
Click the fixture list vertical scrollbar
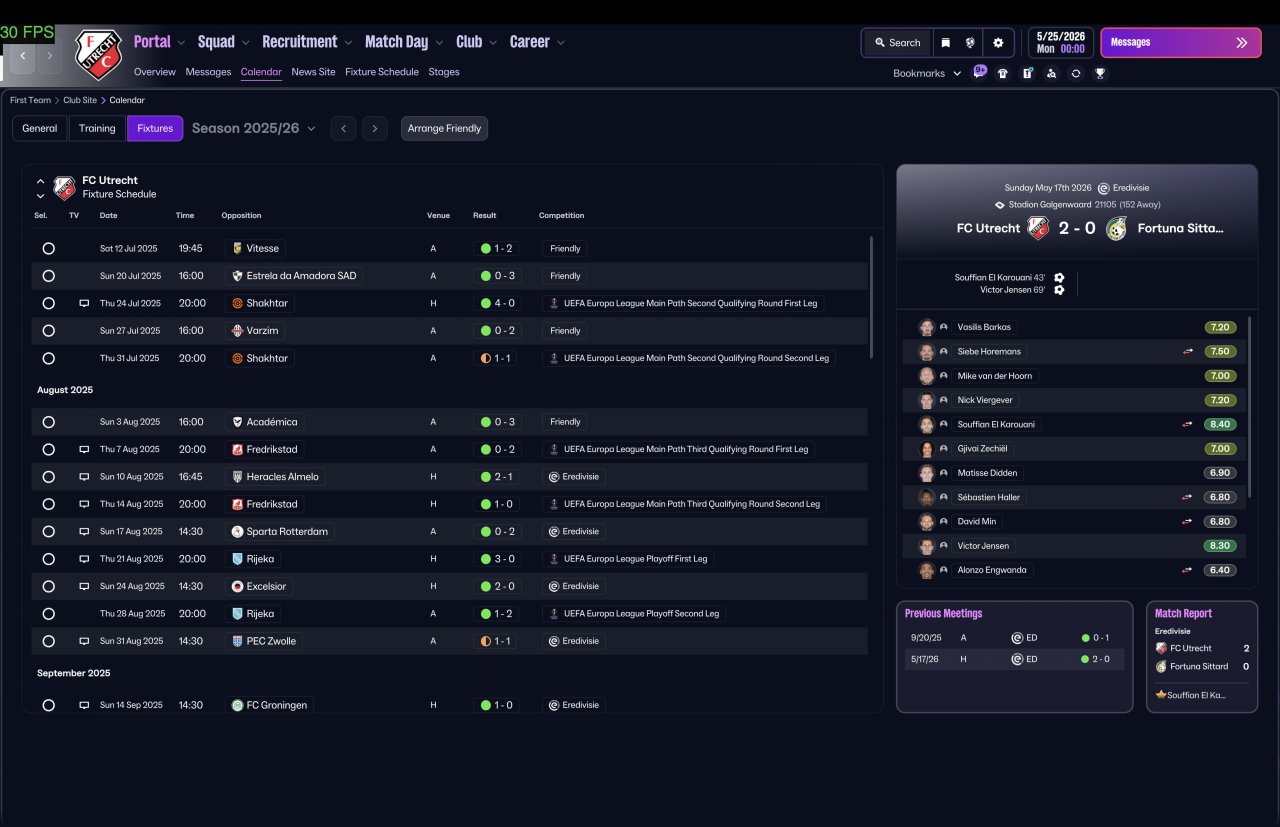coord(872,297)
